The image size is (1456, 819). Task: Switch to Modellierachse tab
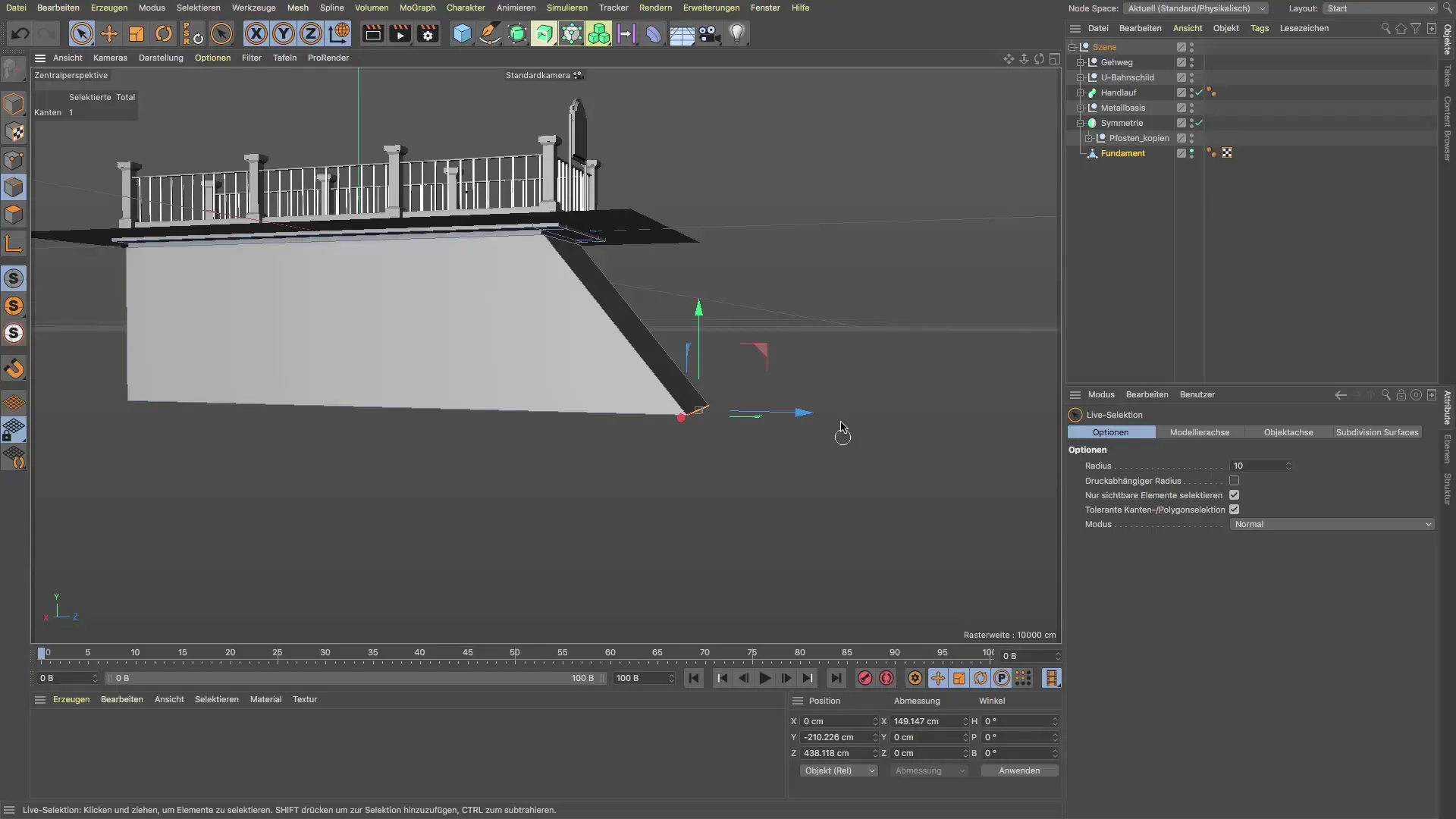pos(1199,432)
